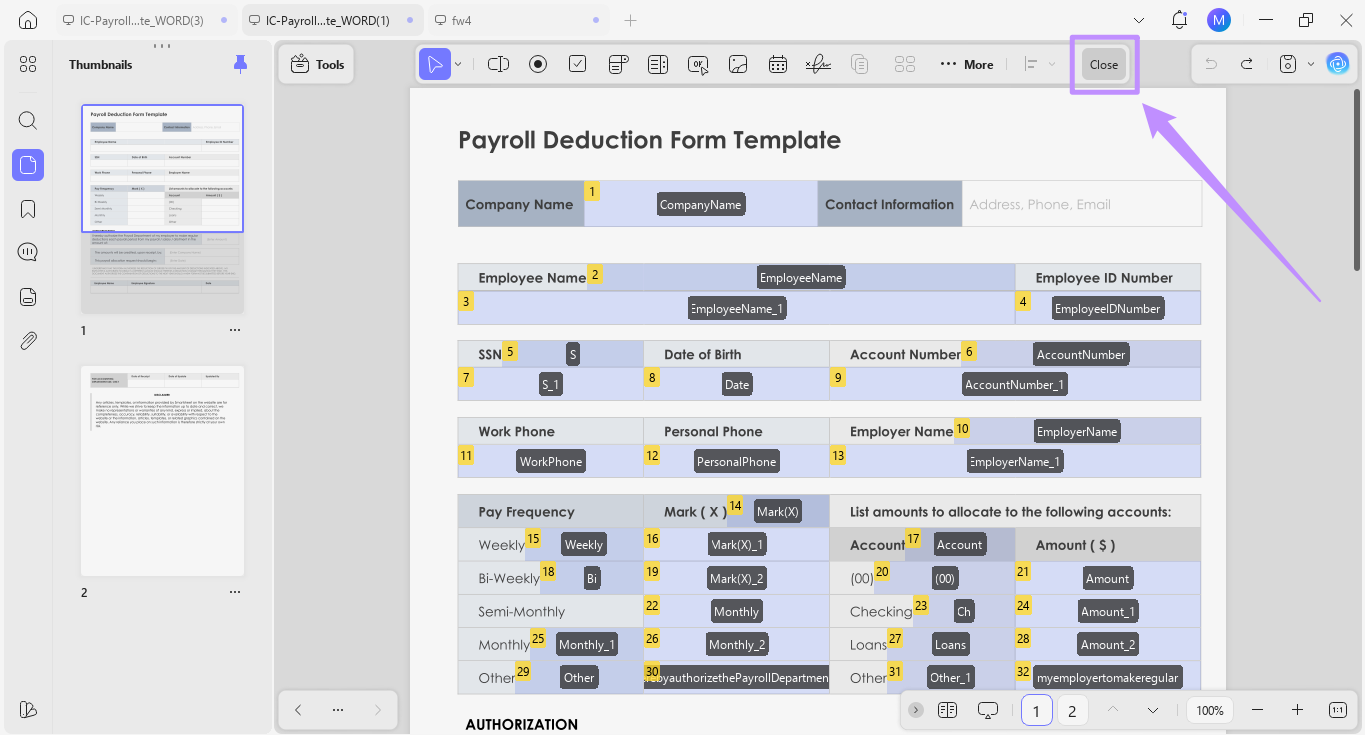Open the tab list chevron in the title bar
Image resolution: width=1365 pixels, height=735 pixels.
pyautogui.click(x=1139, y=20)
